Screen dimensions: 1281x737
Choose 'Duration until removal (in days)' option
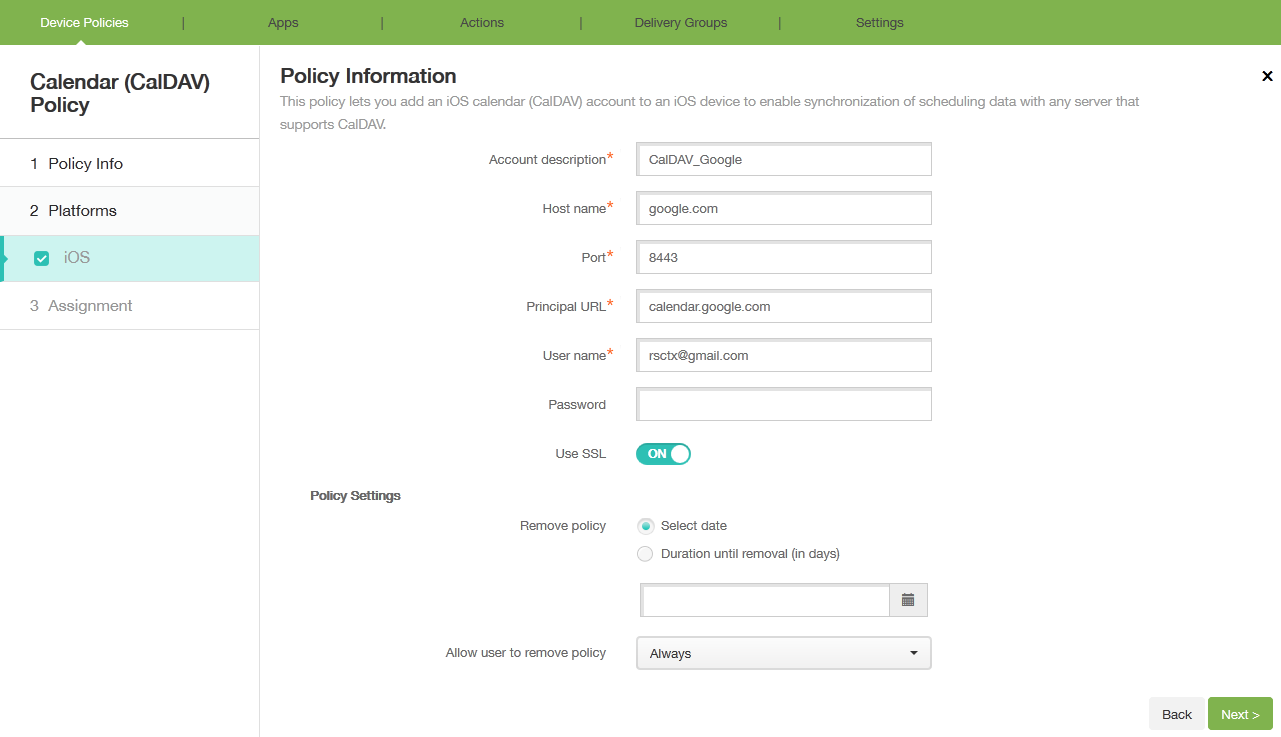646,554
